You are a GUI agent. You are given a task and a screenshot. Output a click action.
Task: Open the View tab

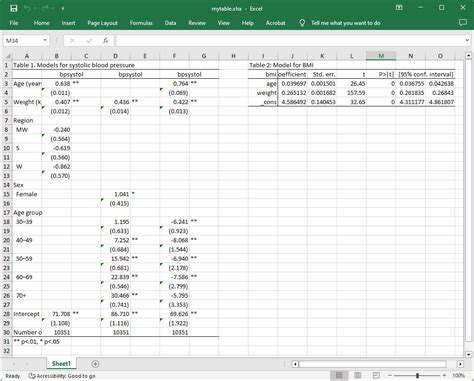click(223, 23)
